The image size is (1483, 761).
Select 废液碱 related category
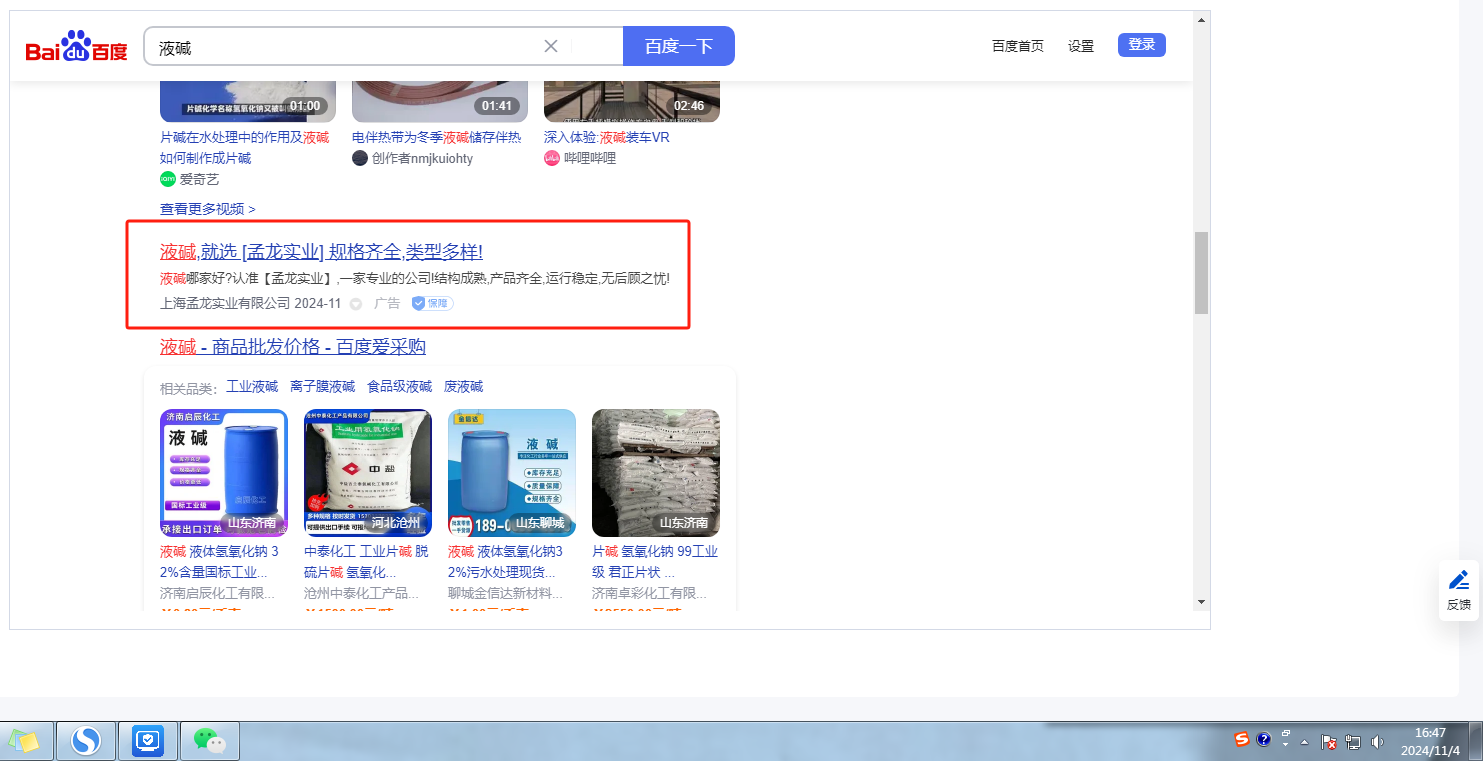click(x=463, y=387)
